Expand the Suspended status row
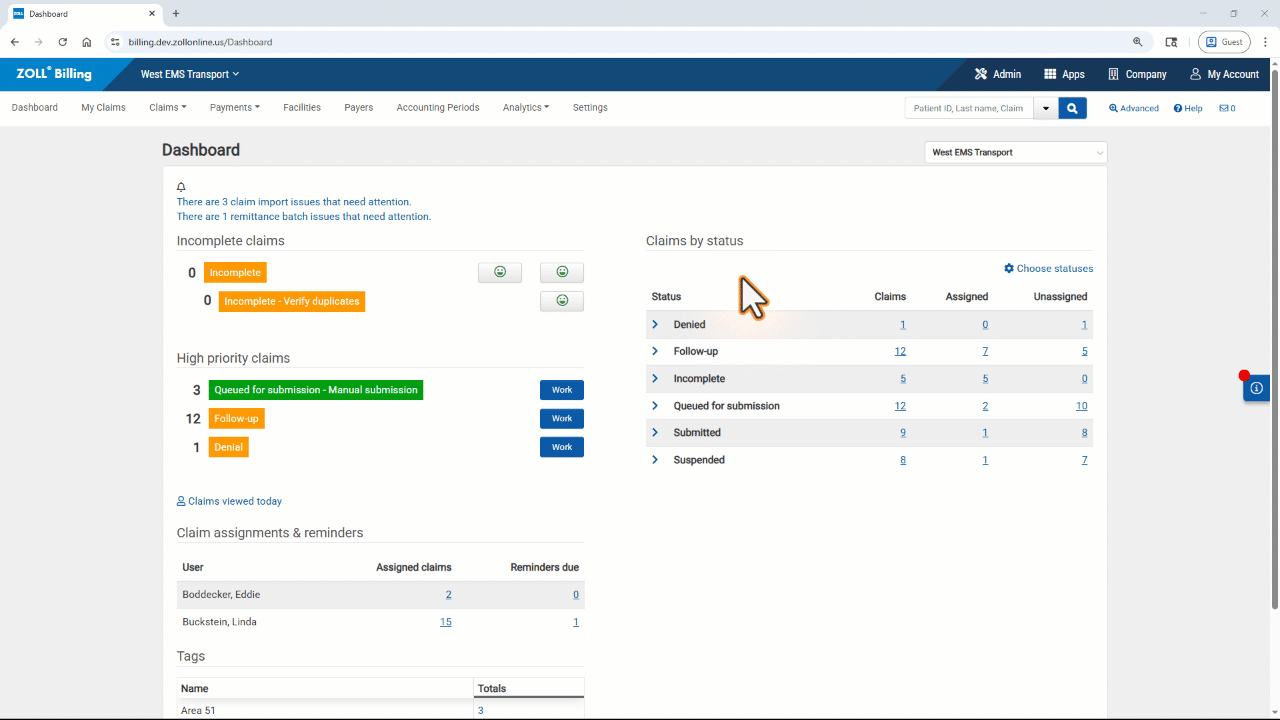The image size is (1280, 720). pos(655,460)
